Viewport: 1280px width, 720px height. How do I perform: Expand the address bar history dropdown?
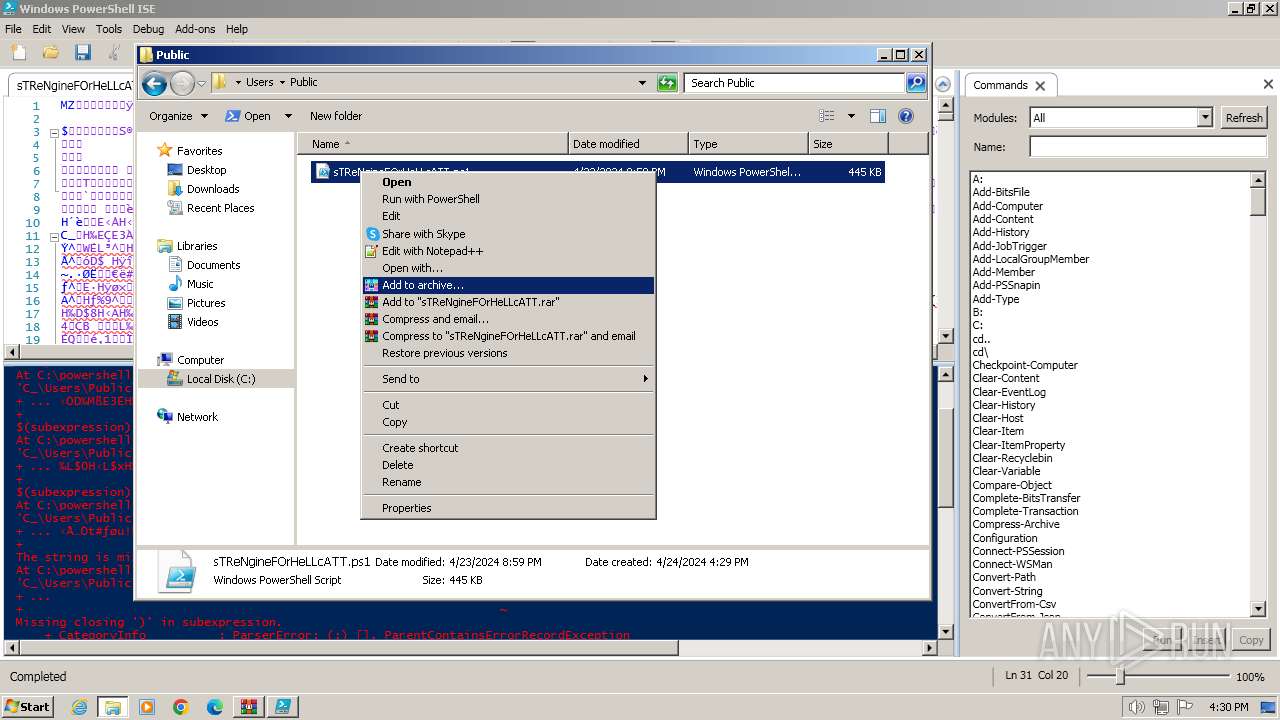pyautogui.click(x=642, y=83)
